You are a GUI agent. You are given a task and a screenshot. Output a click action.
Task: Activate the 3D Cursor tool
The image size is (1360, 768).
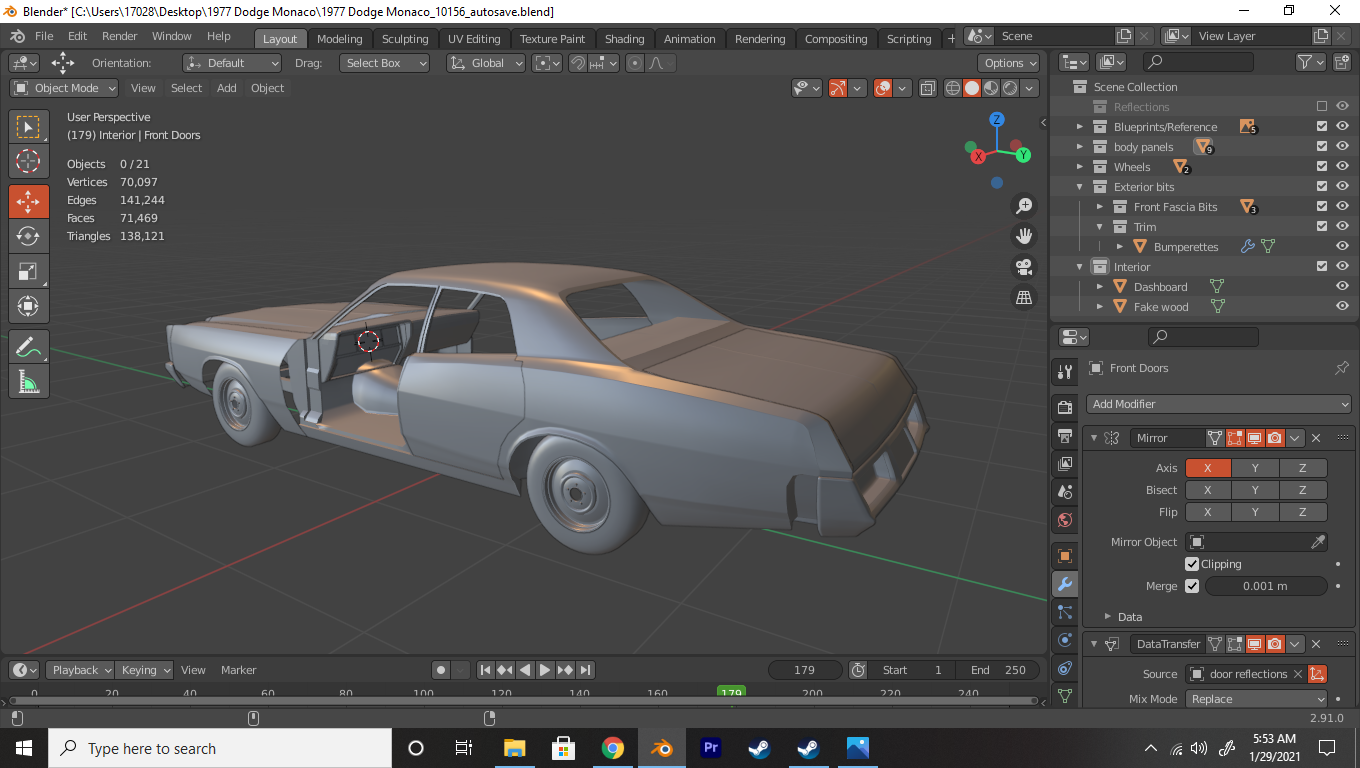[28, 161]
